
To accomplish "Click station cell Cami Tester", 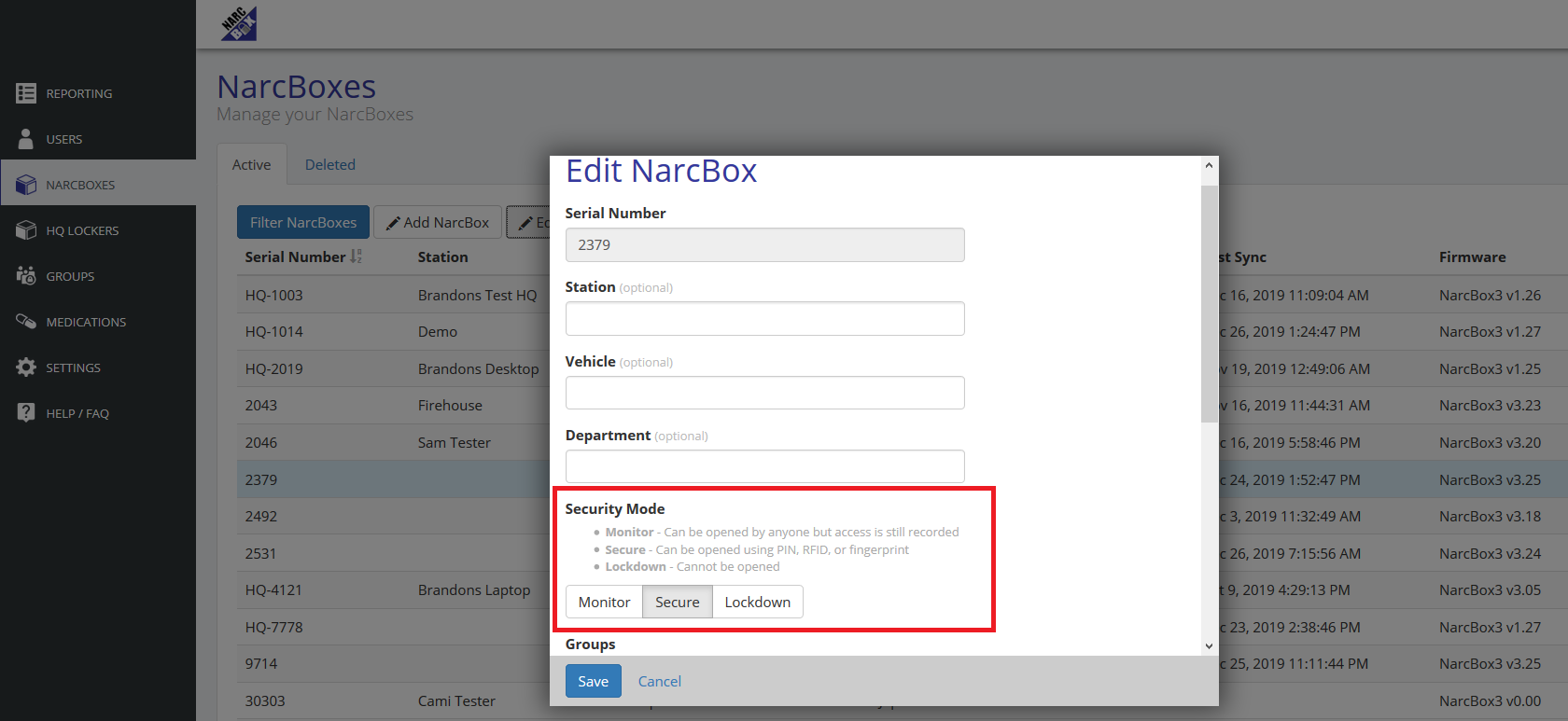I will tap(456, 700).
